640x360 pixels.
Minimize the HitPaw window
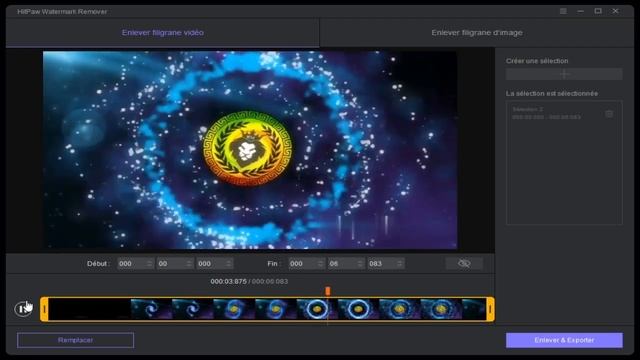point(580,11)
